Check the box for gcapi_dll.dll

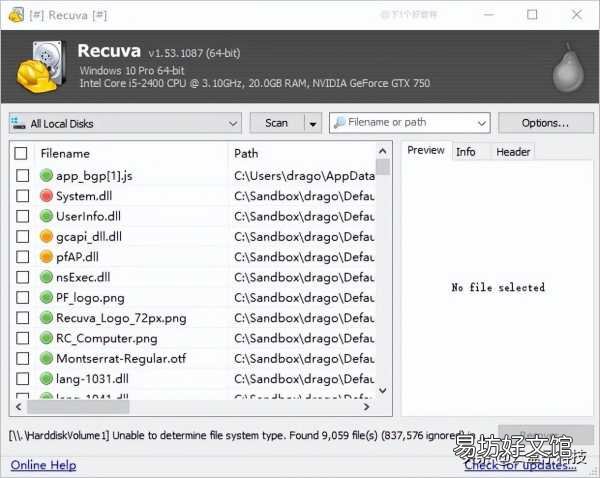(x=23, y=237)
